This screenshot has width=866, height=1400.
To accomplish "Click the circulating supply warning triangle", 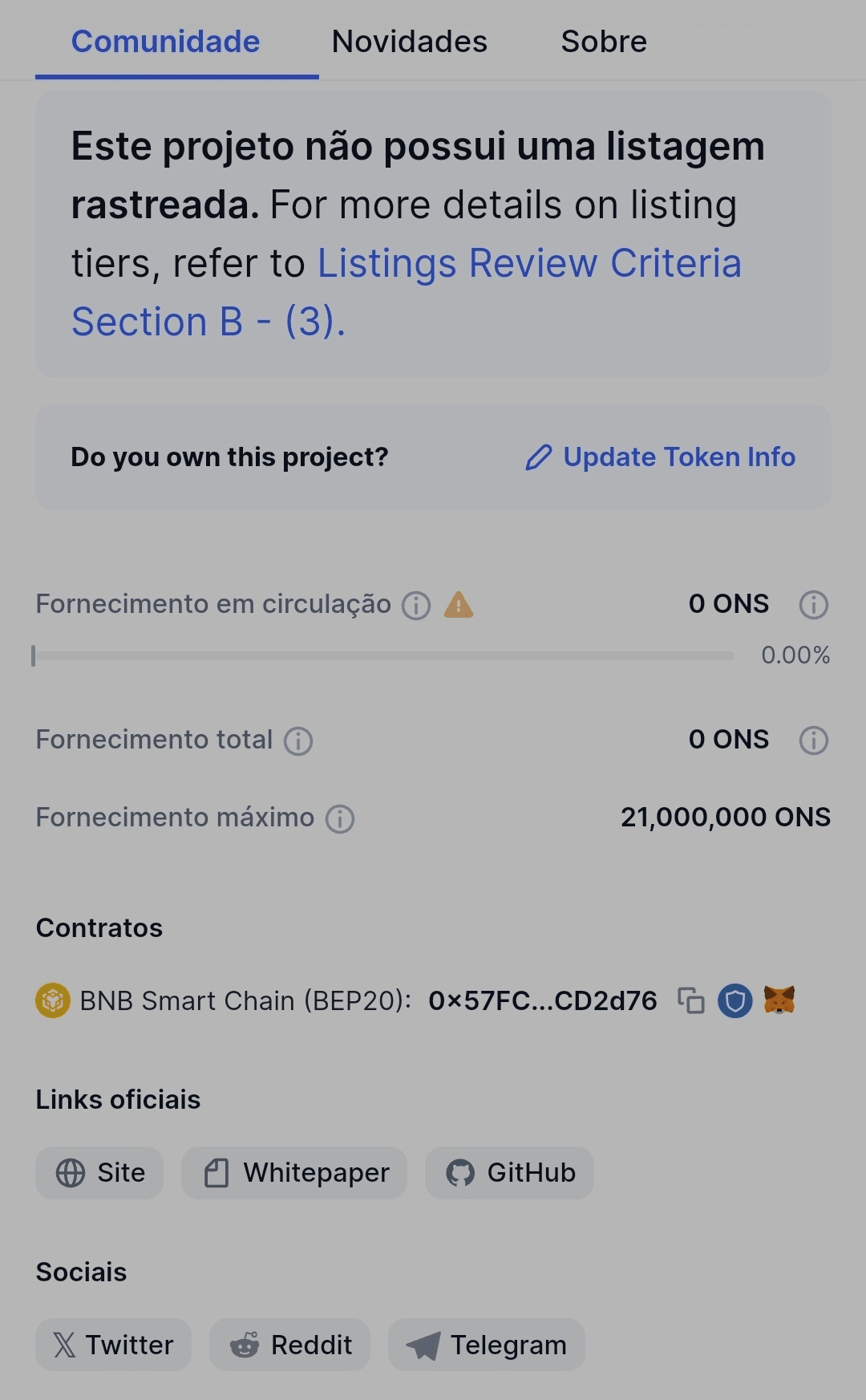I will click(459, 604).
